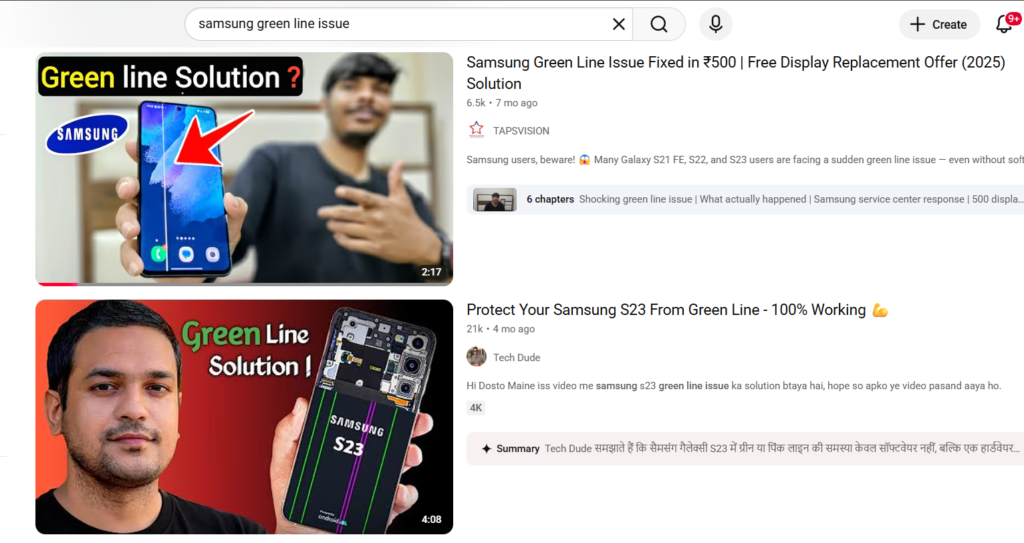Click the chapters preview thumbnail
This screenshot has height=543, width=1024.
[x=494, y=199]
